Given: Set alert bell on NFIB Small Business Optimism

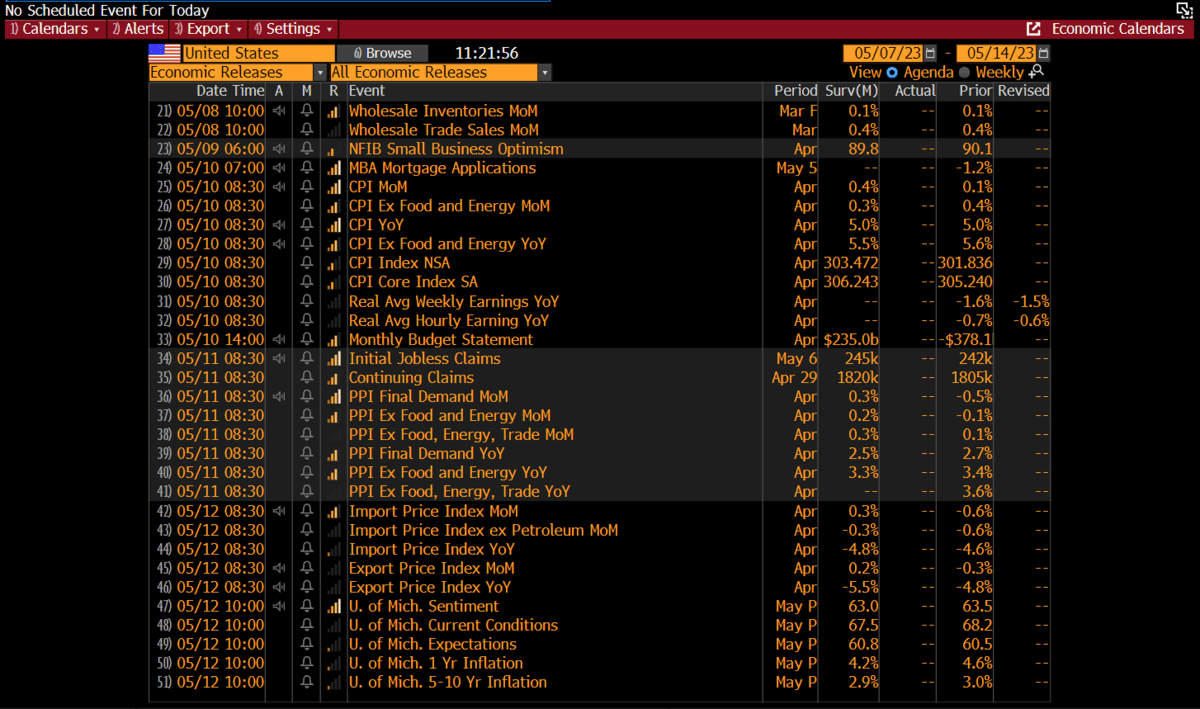Looking at the screenshot, I should click(x=307, y=149).
